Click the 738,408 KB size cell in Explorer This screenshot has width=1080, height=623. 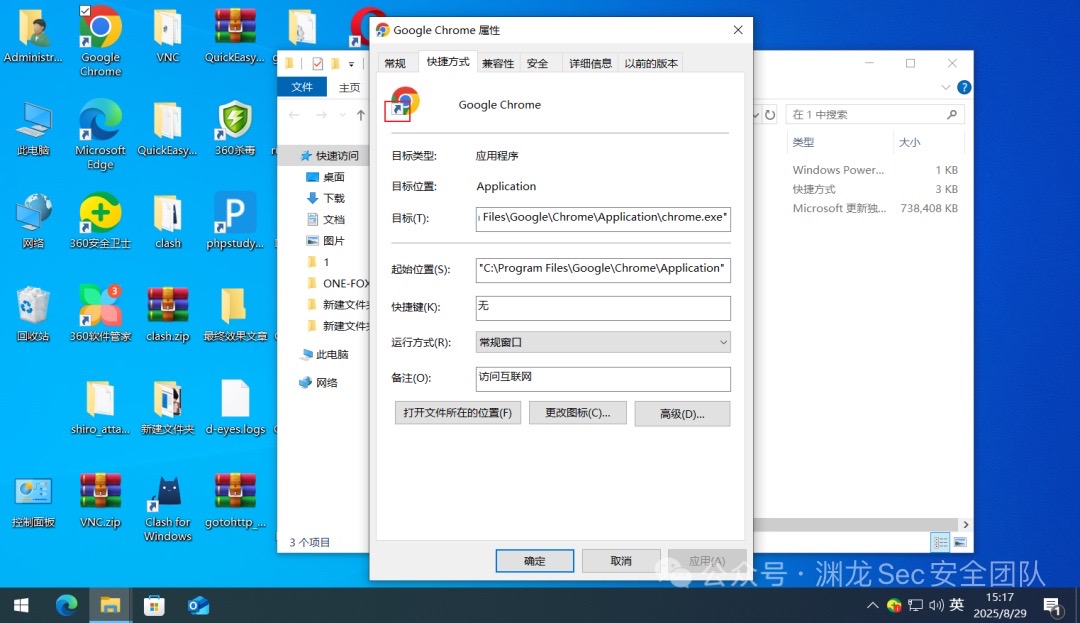[x=928, y=208]
